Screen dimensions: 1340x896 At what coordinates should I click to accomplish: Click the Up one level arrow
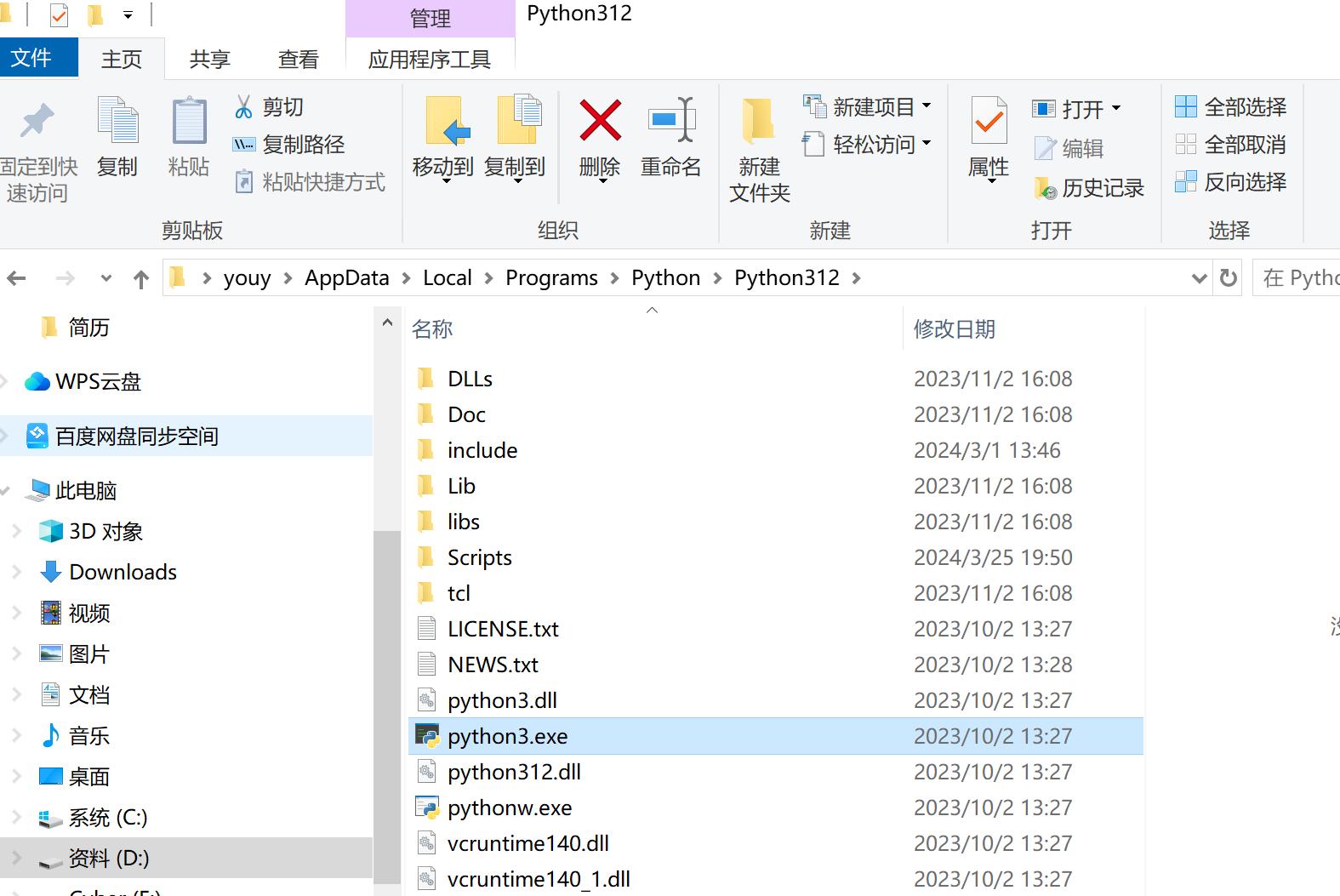pos(141,278)
